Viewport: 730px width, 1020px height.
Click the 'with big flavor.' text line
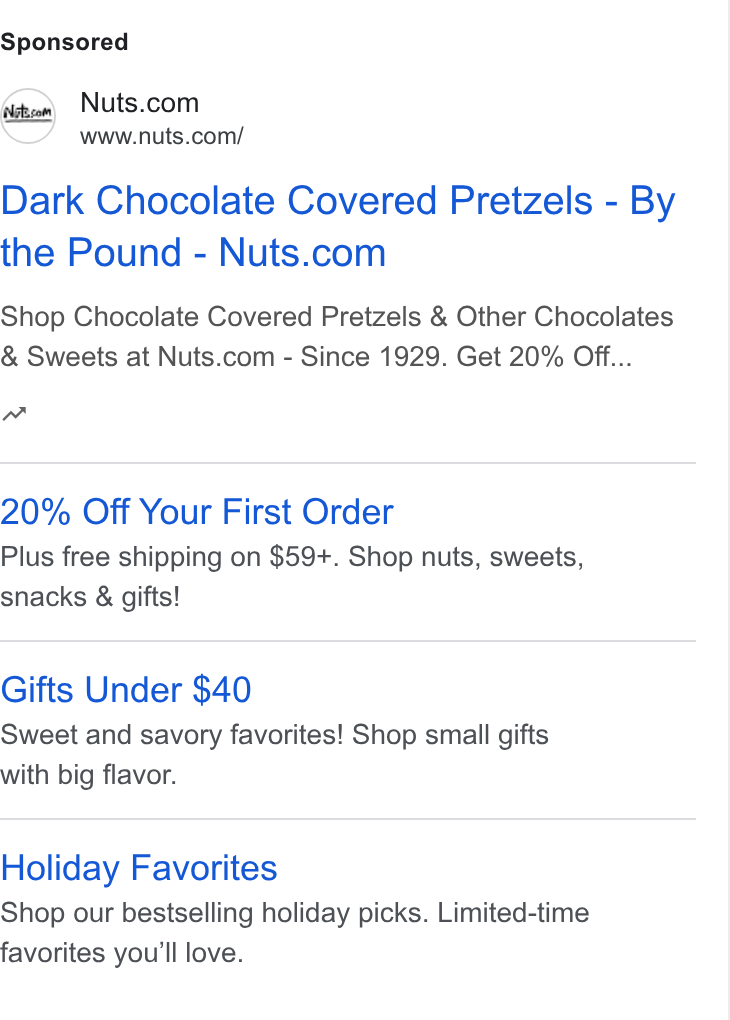[88, 775]
